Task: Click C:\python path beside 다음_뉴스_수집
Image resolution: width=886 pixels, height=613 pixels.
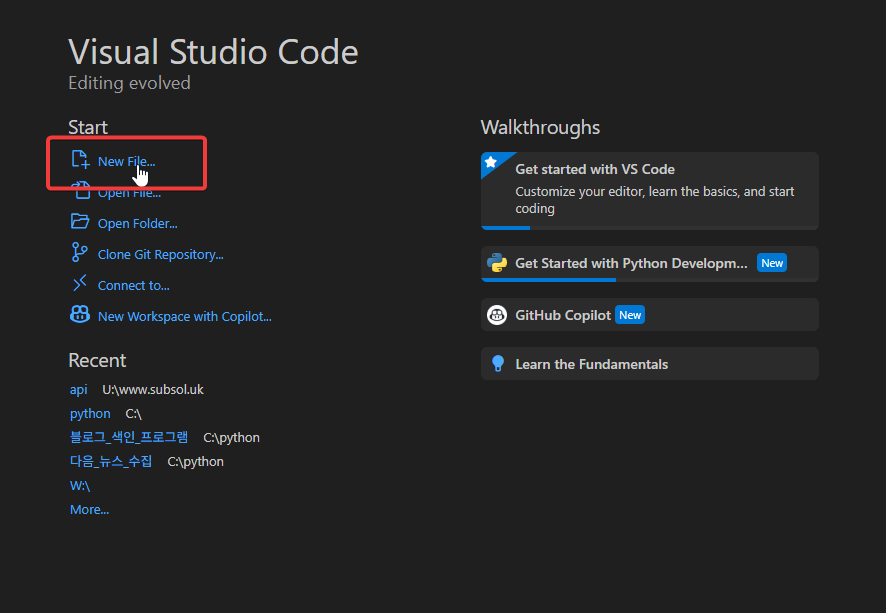Action: click(x=196, y=462)
